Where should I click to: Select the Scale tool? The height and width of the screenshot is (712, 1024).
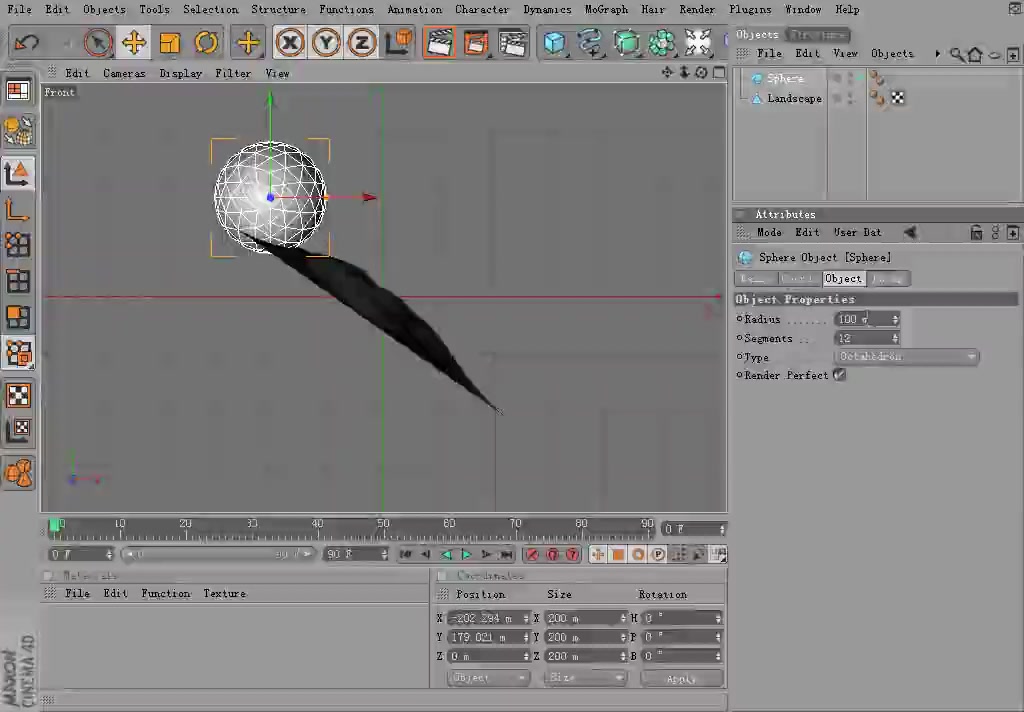[169, 42]
